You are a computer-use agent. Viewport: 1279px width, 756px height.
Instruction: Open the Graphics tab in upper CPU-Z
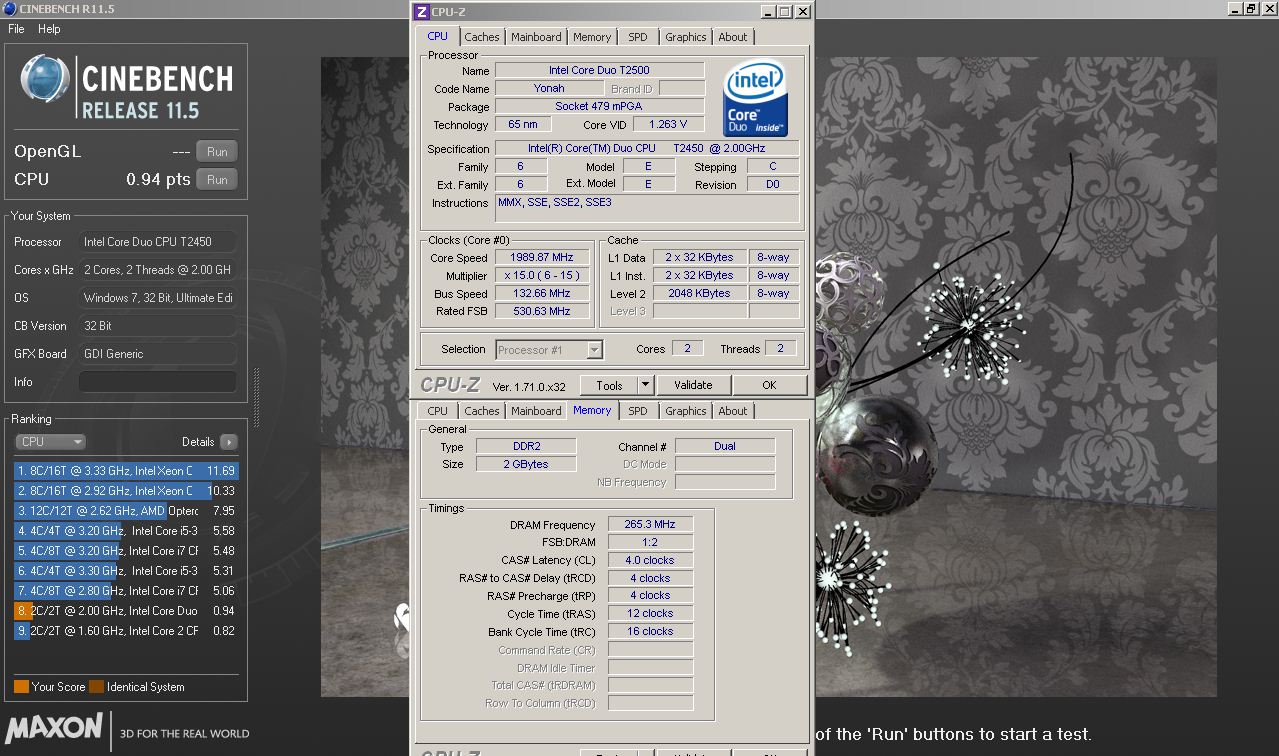686,37
